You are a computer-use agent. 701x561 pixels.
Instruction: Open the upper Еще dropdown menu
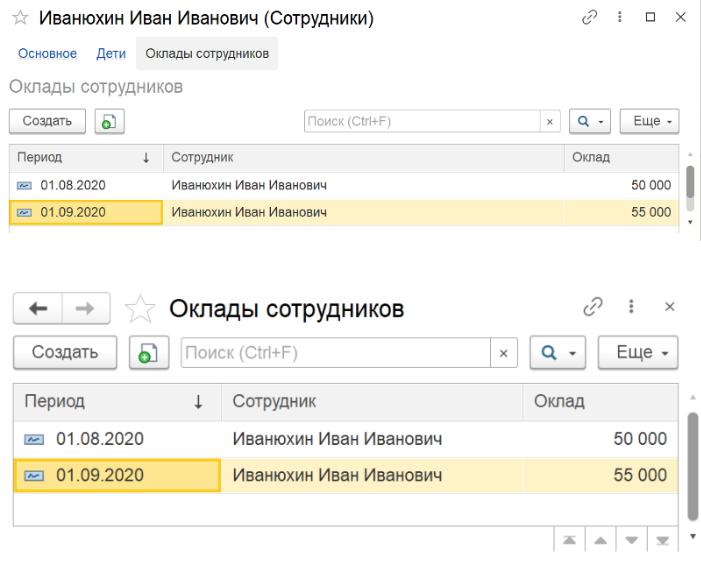click(649, 121)
